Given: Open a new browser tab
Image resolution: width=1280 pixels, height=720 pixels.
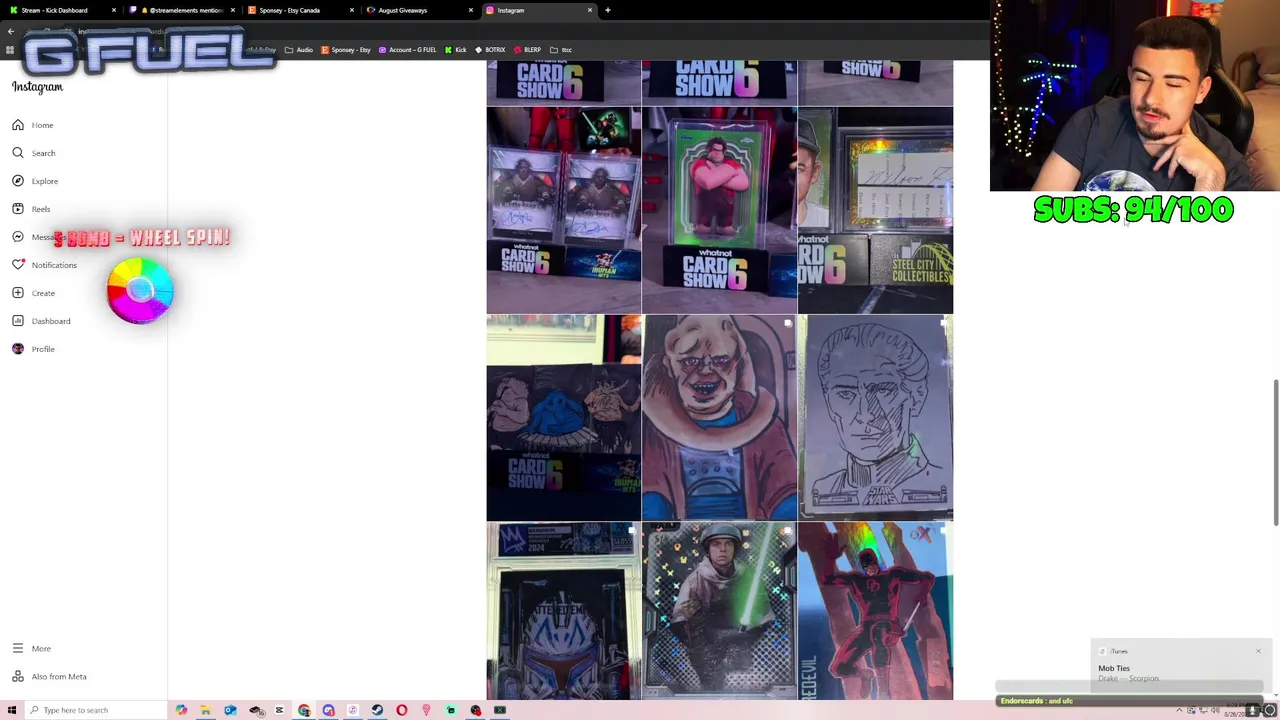Looking at the screenshot, I should 608,10.
